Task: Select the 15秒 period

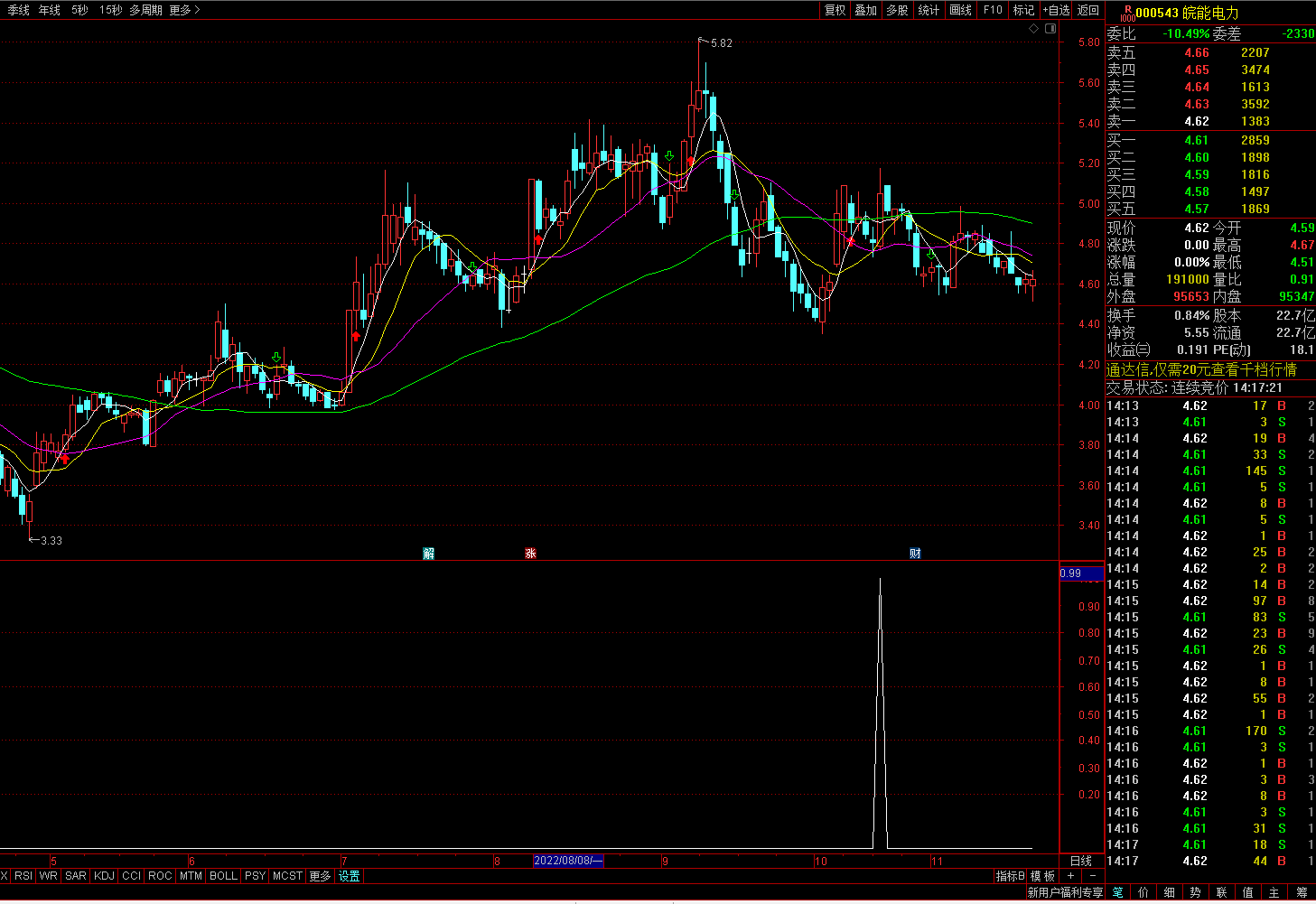Action: click(x=110, y=10)
